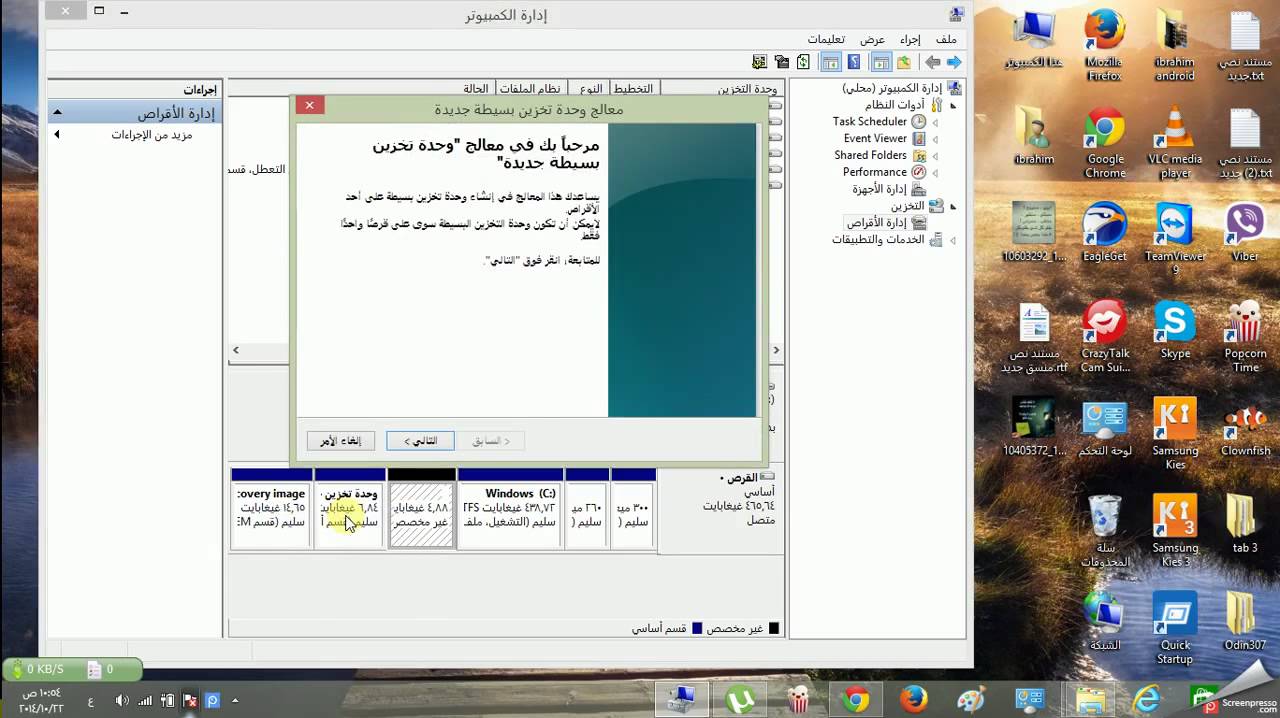
Task: Close the new simple volume wizard
Action: [309, 105]
